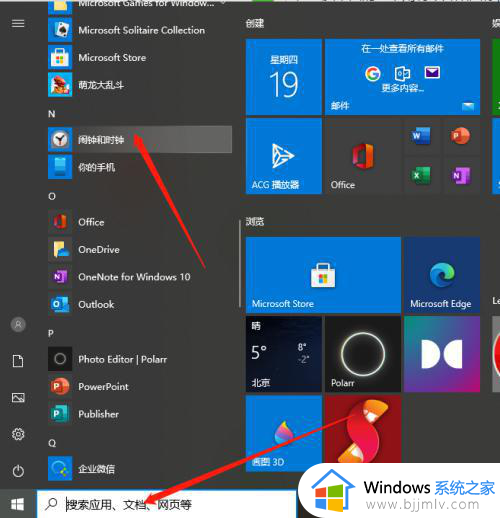This screenshot has width=500, height=518.
Task: Open Settings gear in Start sidebar
Action: 18,434
